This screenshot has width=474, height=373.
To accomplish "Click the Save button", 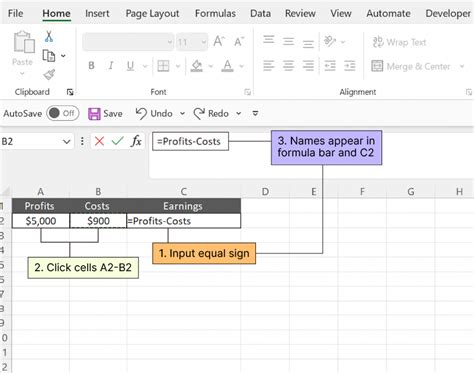I will 105,114.
